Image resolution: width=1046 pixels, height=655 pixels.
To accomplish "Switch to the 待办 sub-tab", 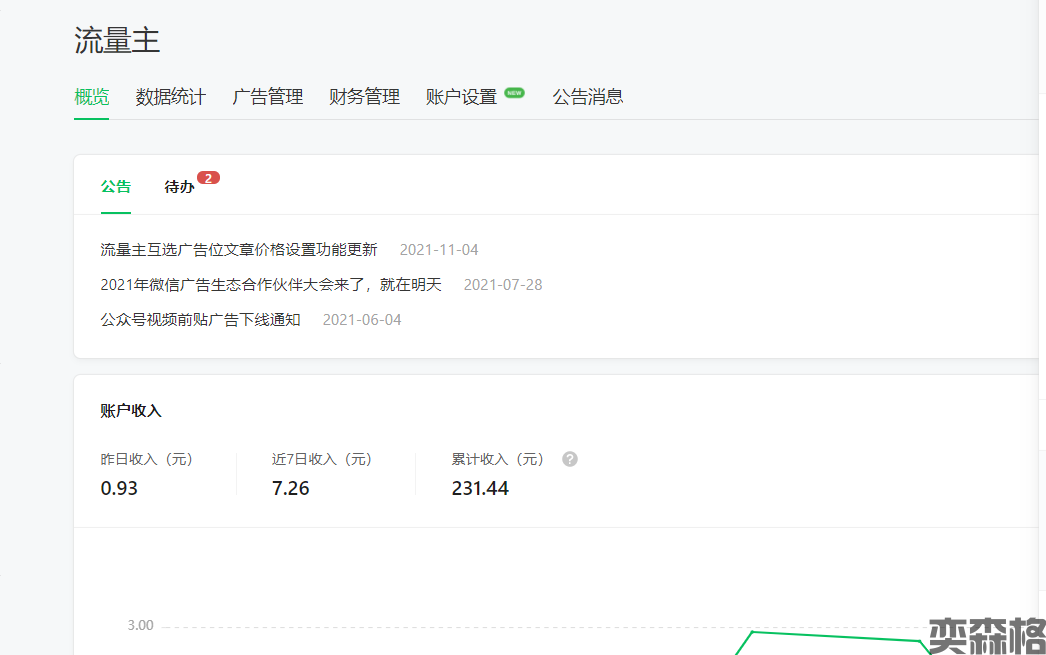I will 179,187.
